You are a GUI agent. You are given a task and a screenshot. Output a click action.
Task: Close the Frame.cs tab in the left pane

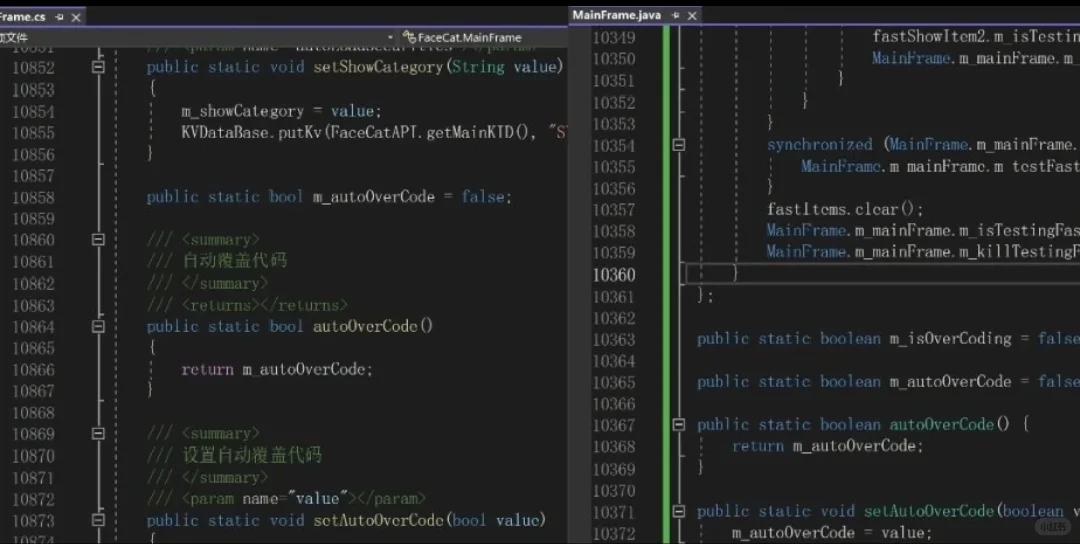[76, 17]
